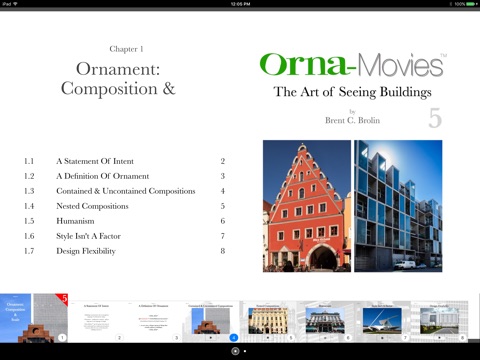Tap the battery icon in status bar
This screenshot has height=360, width=480.
[471, 4]
